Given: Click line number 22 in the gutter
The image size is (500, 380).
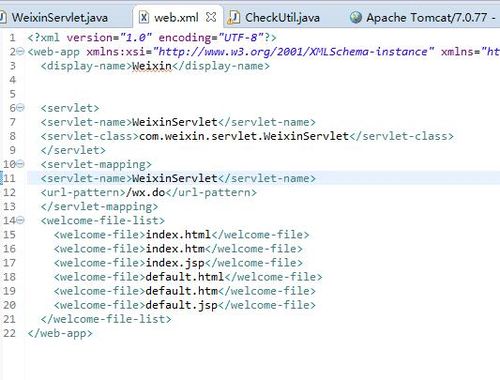Looking at the screenshot, I should 10,333.
